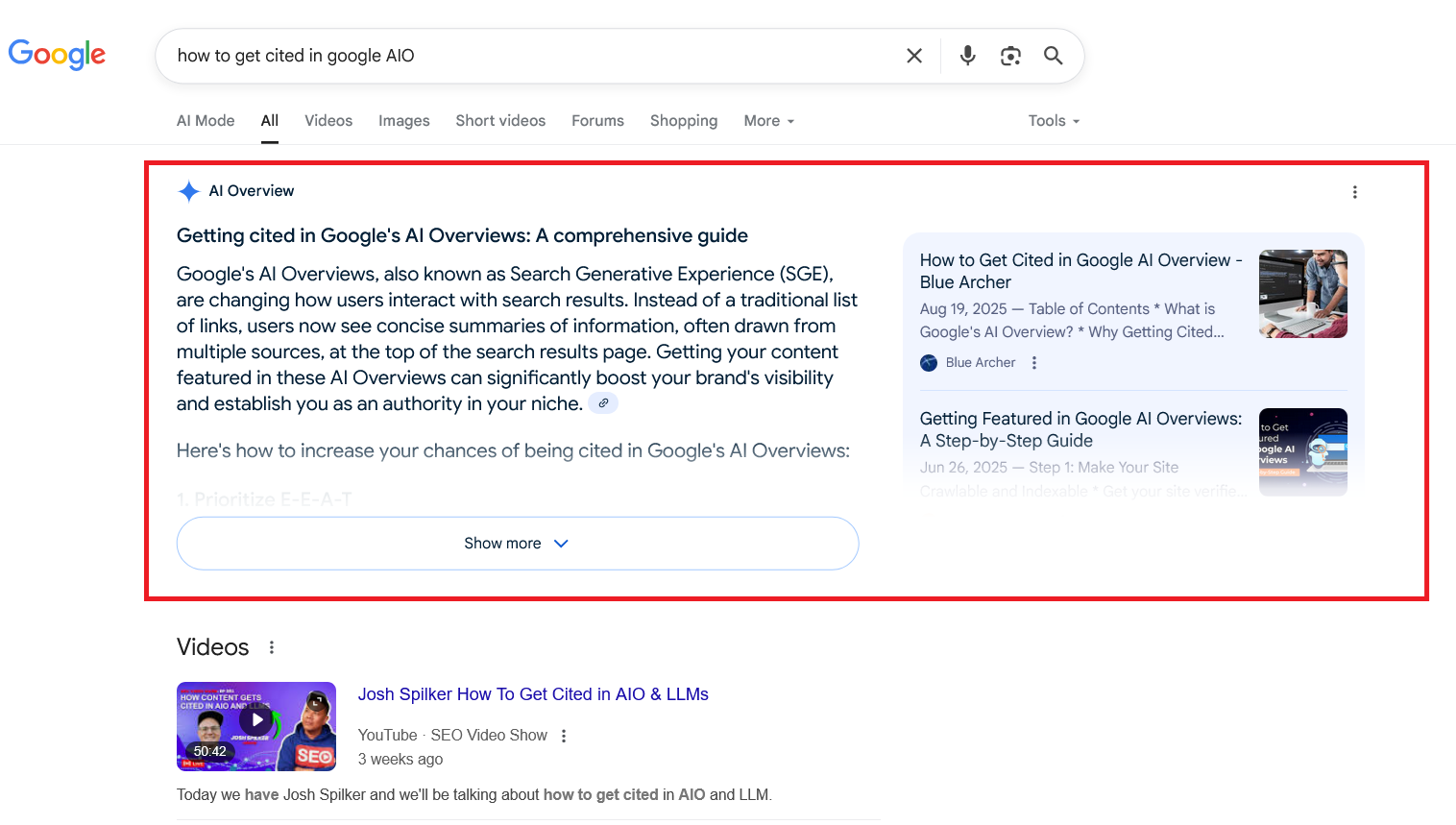Start voice search with microphone icon
Viewport: 1456px width, 825px height.
tap(968, 56)
